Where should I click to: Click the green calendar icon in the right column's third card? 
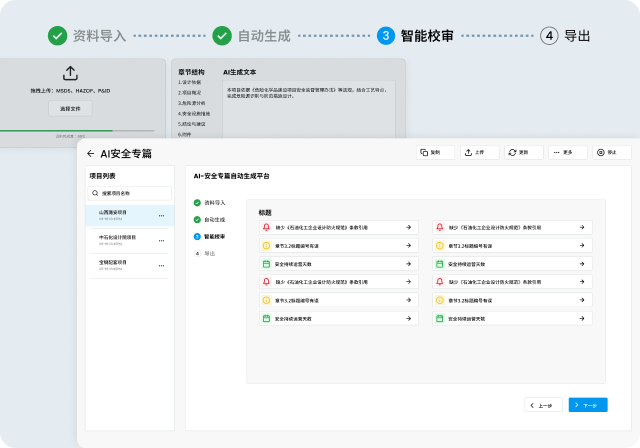coord(440,264)
